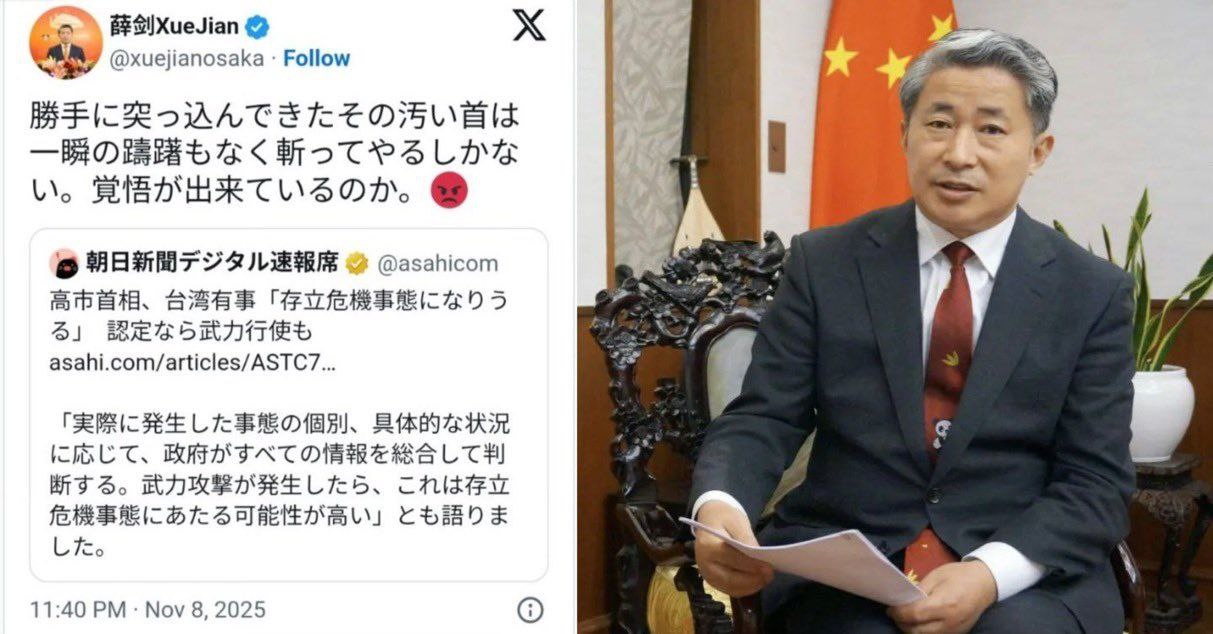Open the info icon beside the timestamp

pyautogui.click(x=530, y=609)
